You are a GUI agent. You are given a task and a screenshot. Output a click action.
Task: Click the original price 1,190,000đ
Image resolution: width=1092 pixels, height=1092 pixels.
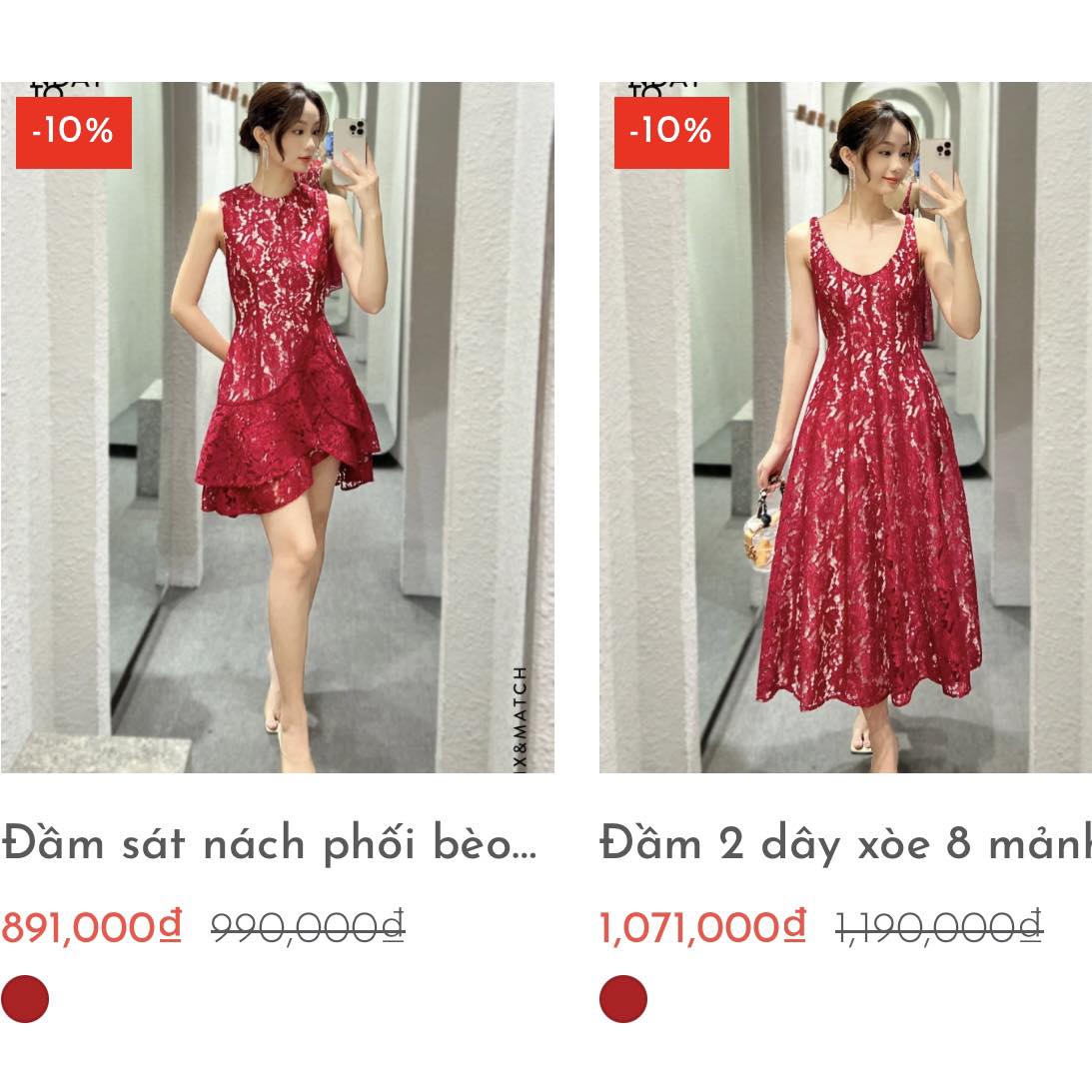point(939,927)
